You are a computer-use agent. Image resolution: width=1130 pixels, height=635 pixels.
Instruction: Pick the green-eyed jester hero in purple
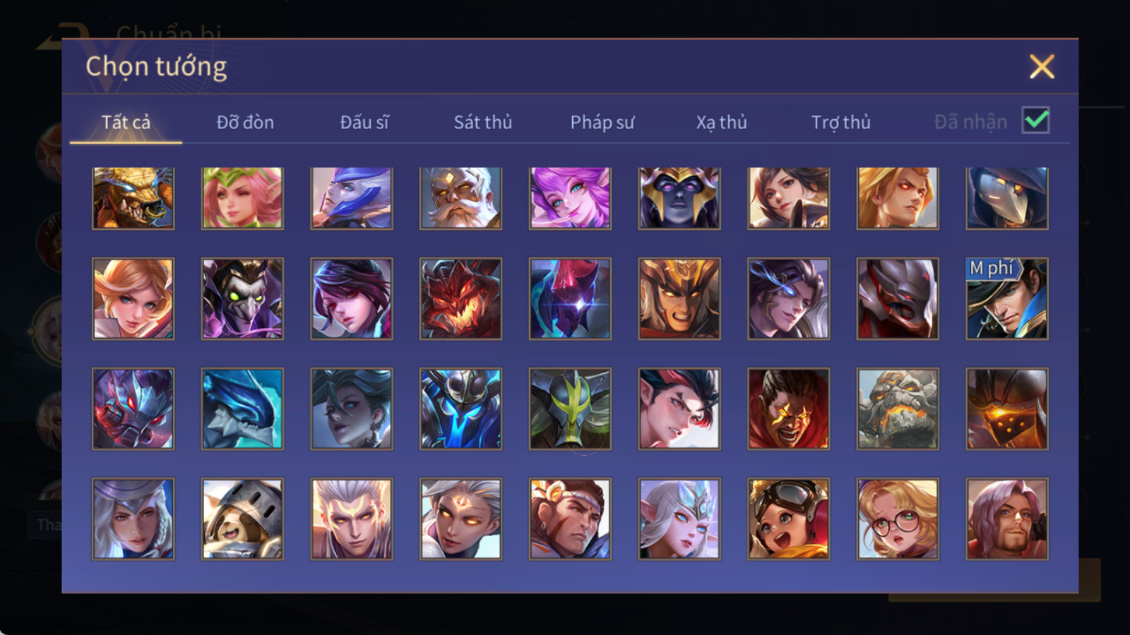pyautogui.click(x=242, y=298)
